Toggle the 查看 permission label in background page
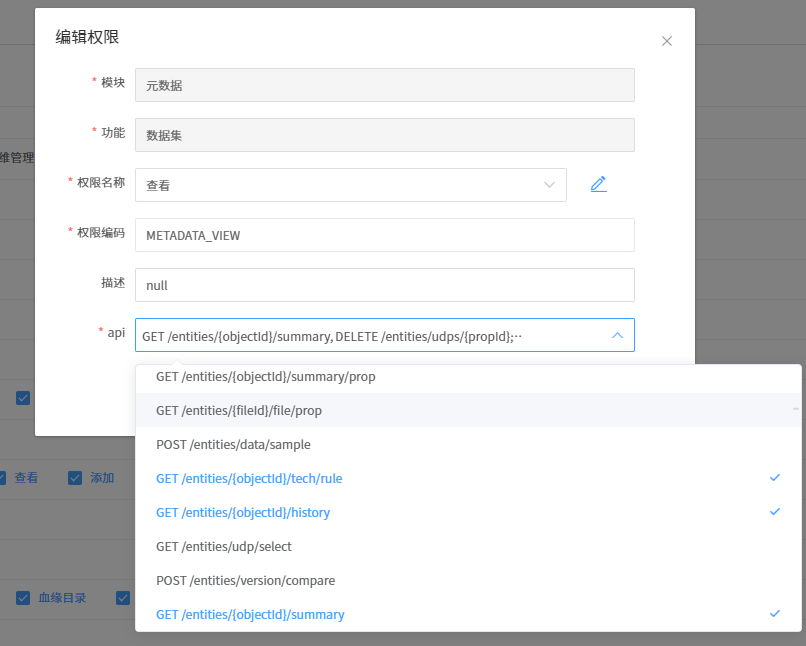Screen dimensions: 806x646 tap(26, 478)
